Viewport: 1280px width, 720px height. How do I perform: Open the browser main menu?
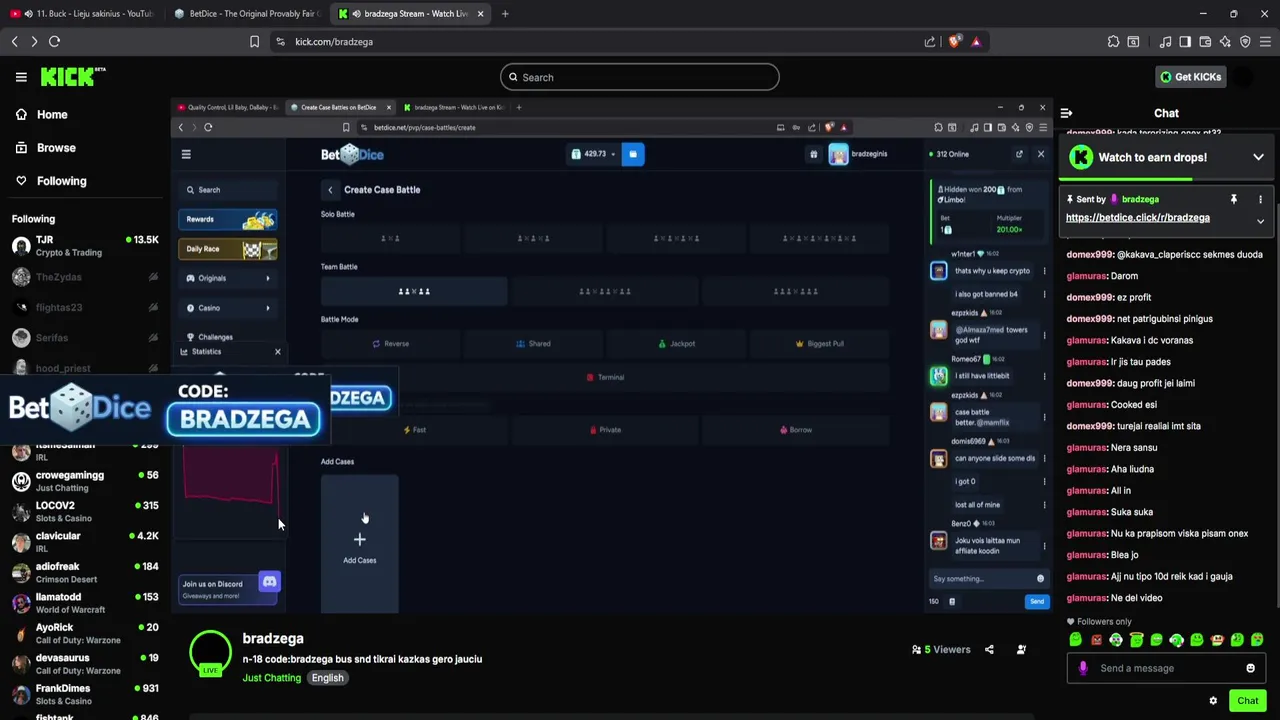tap(1265, 42)
